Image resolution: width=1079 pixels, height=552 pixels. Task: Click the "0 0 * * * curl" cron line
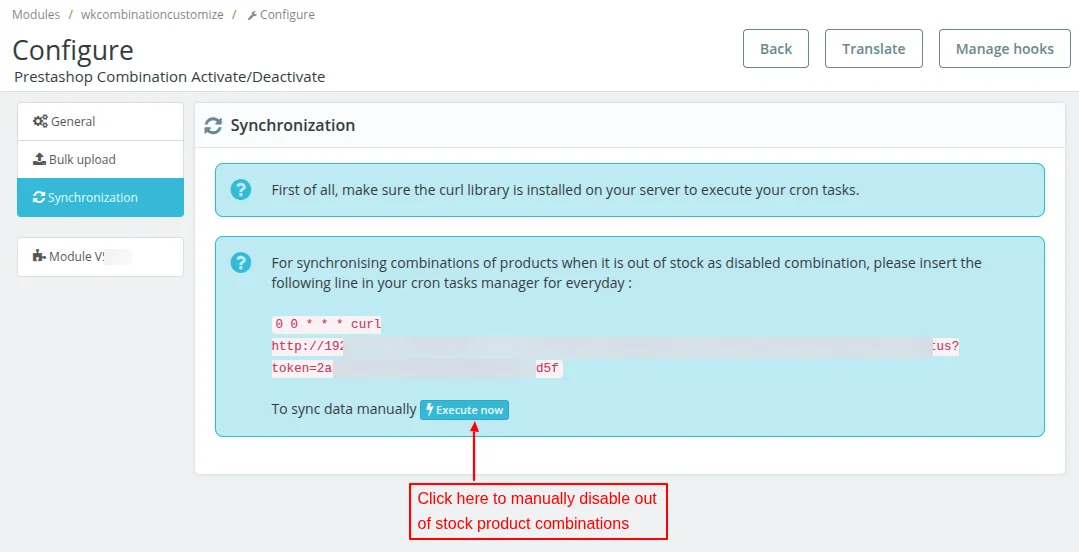[328, 324]
